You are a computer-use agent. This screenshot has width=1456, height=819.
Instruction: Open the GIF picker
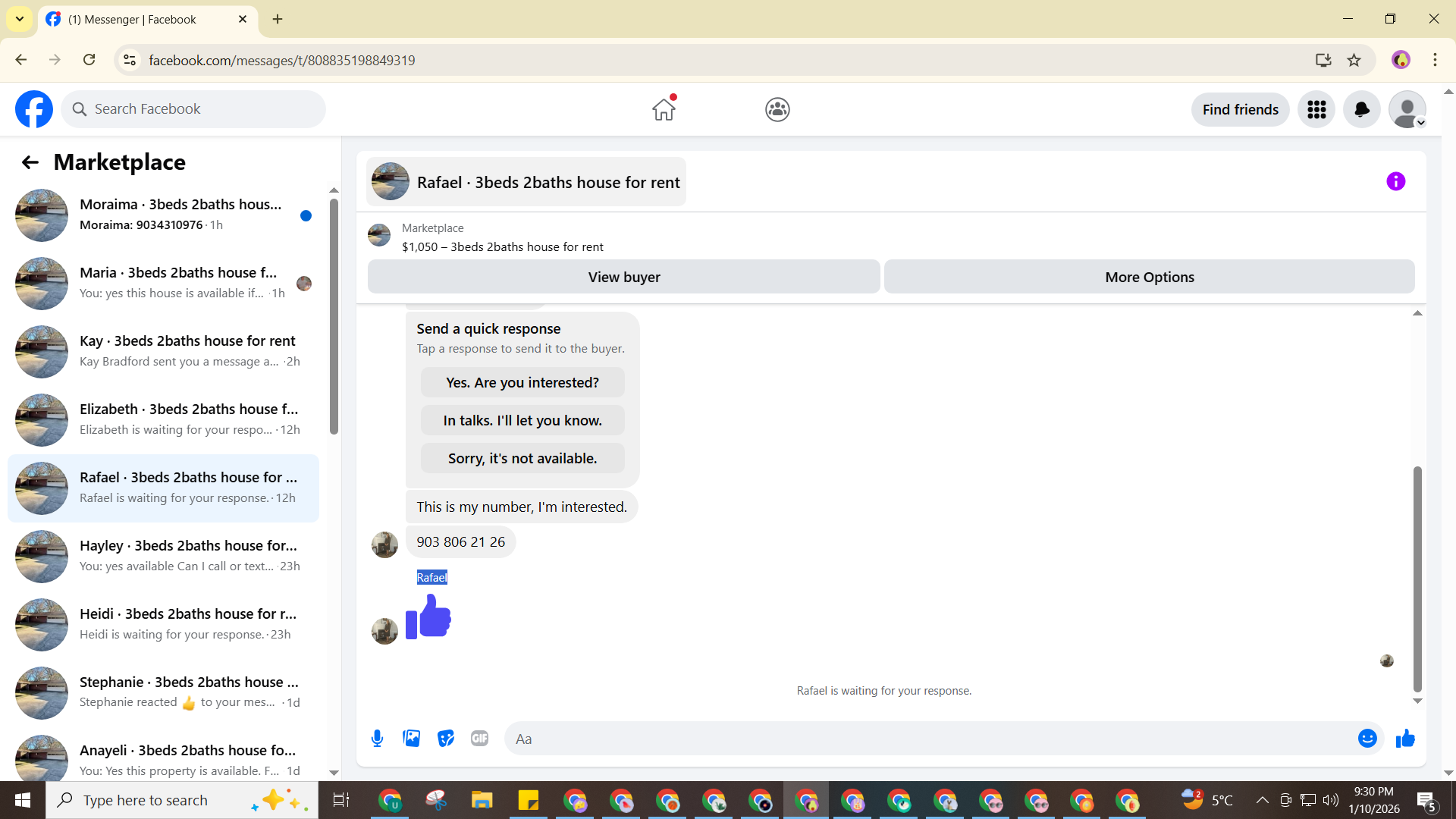click(x=479, y=739)
